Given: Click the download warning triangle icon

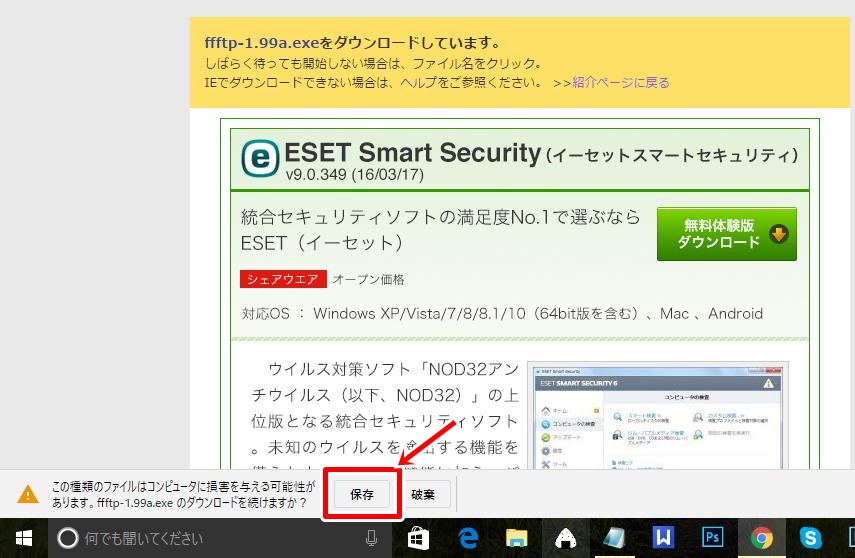Looking at the screenshot, I should 28,494.
